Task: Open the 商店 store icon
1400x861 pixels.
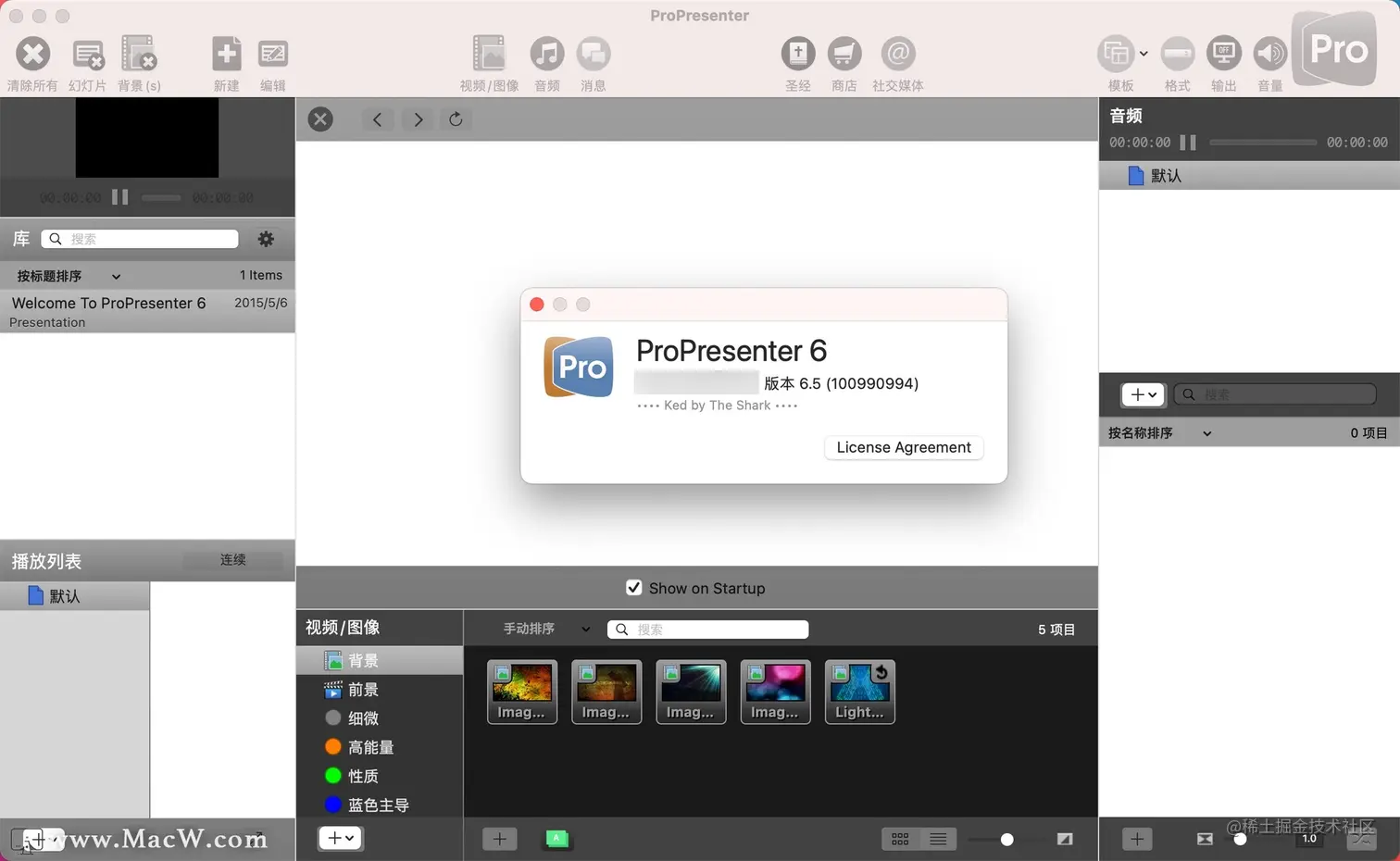Action: click(844, 54)
